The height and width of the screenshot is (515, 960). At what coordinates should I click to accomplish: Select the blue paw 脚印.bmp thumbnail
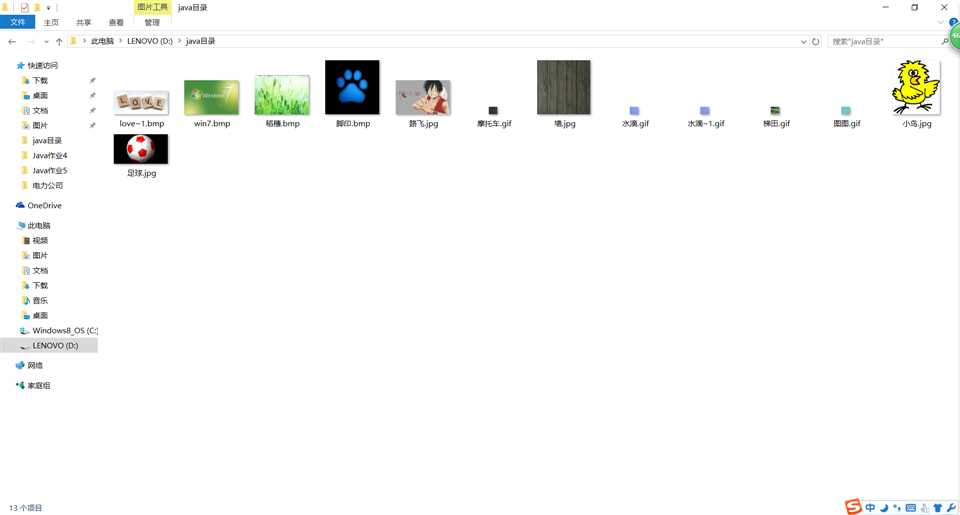click(x=353, y=87)
